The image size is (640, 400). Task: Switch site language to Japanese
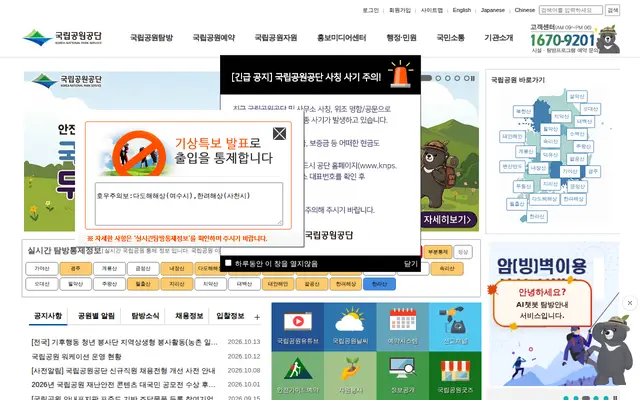493,10
